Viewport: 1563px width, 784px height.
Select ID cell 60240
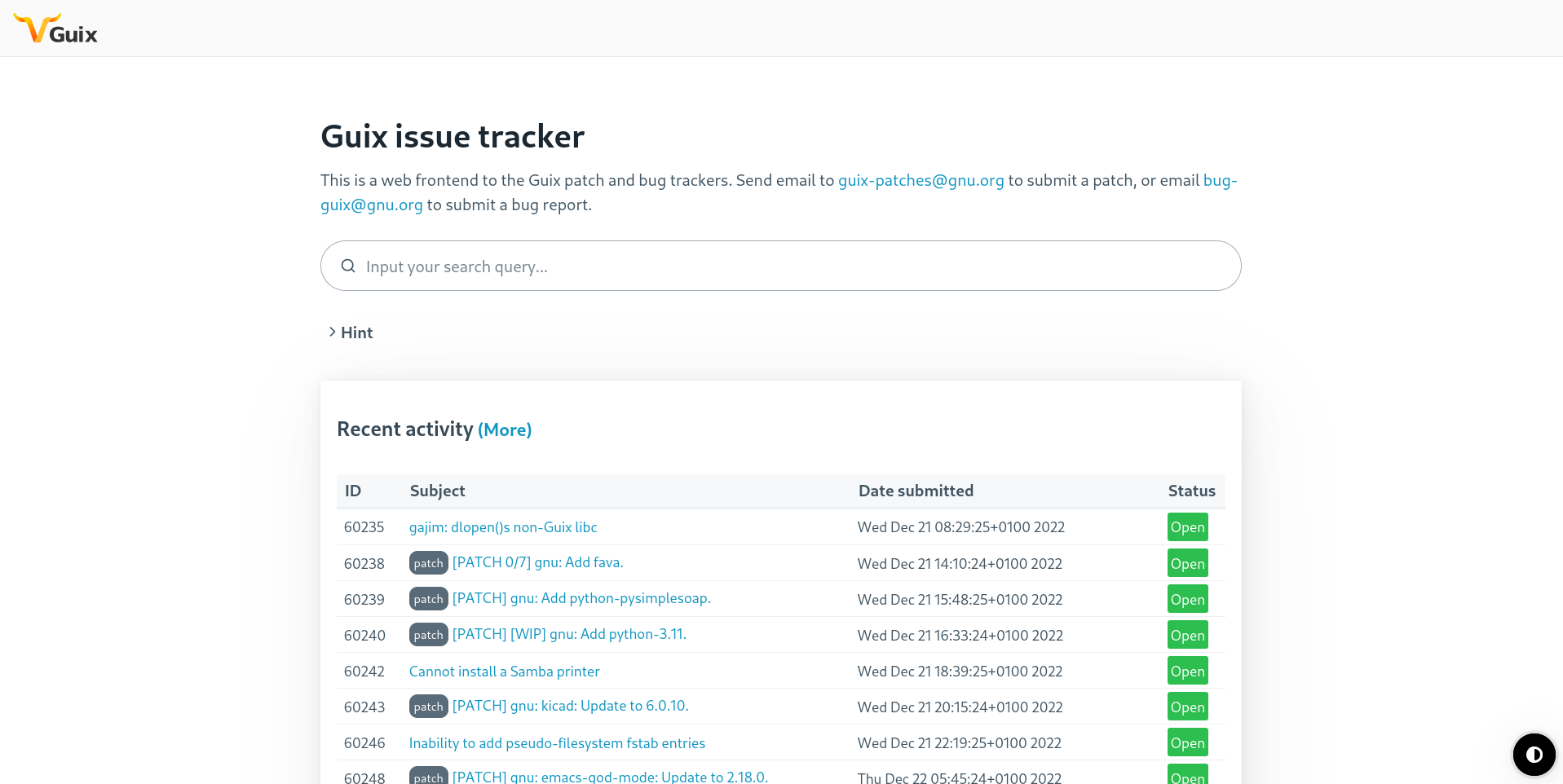click(364, 635)
